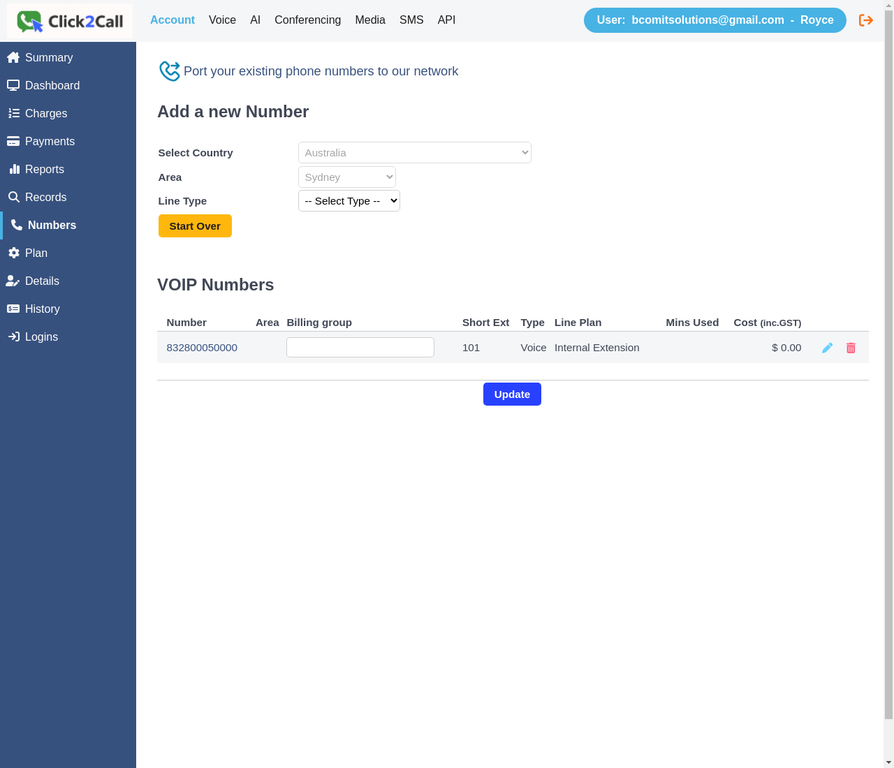The image size is (894, 768).
Task: Open the Select Country dropdown
Action: pos(414,153)
